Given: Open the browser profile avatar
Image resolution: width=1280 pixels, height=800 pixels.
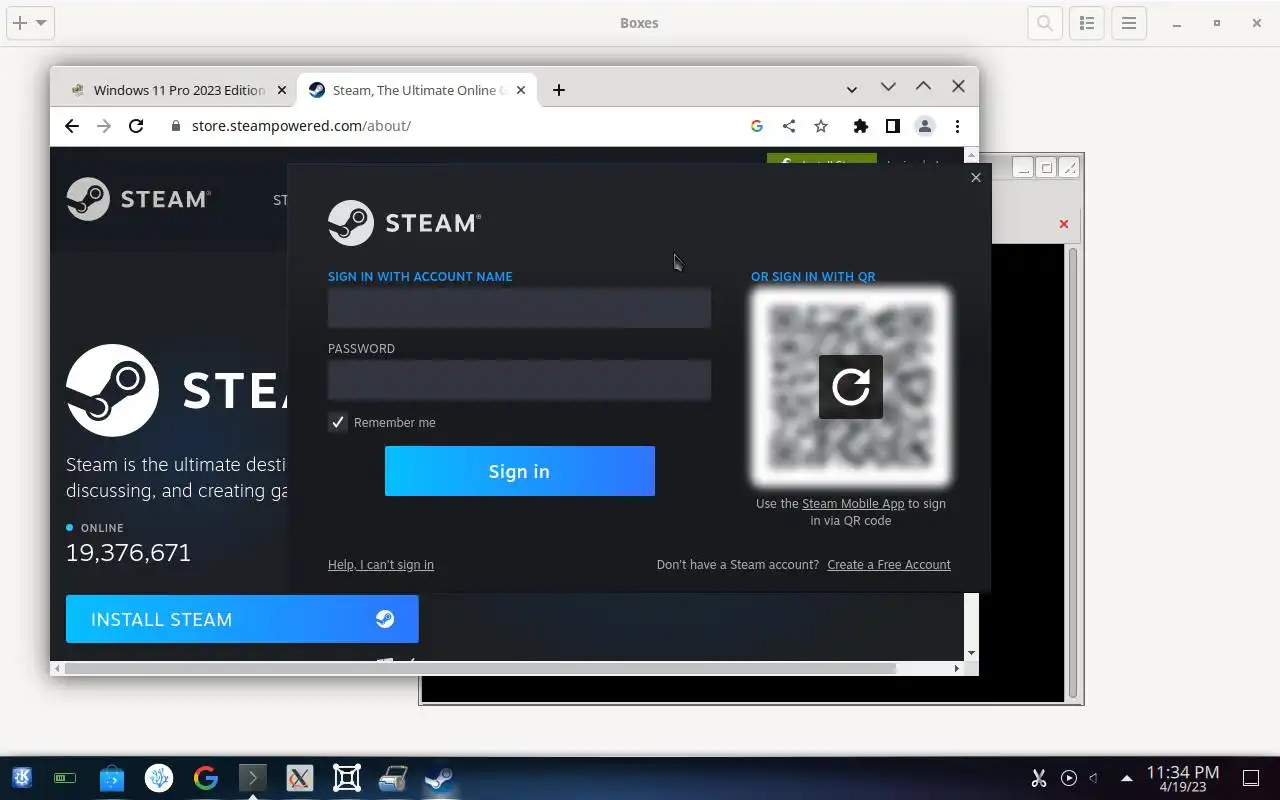Looking at the screenshot, I should pos(925,126).
